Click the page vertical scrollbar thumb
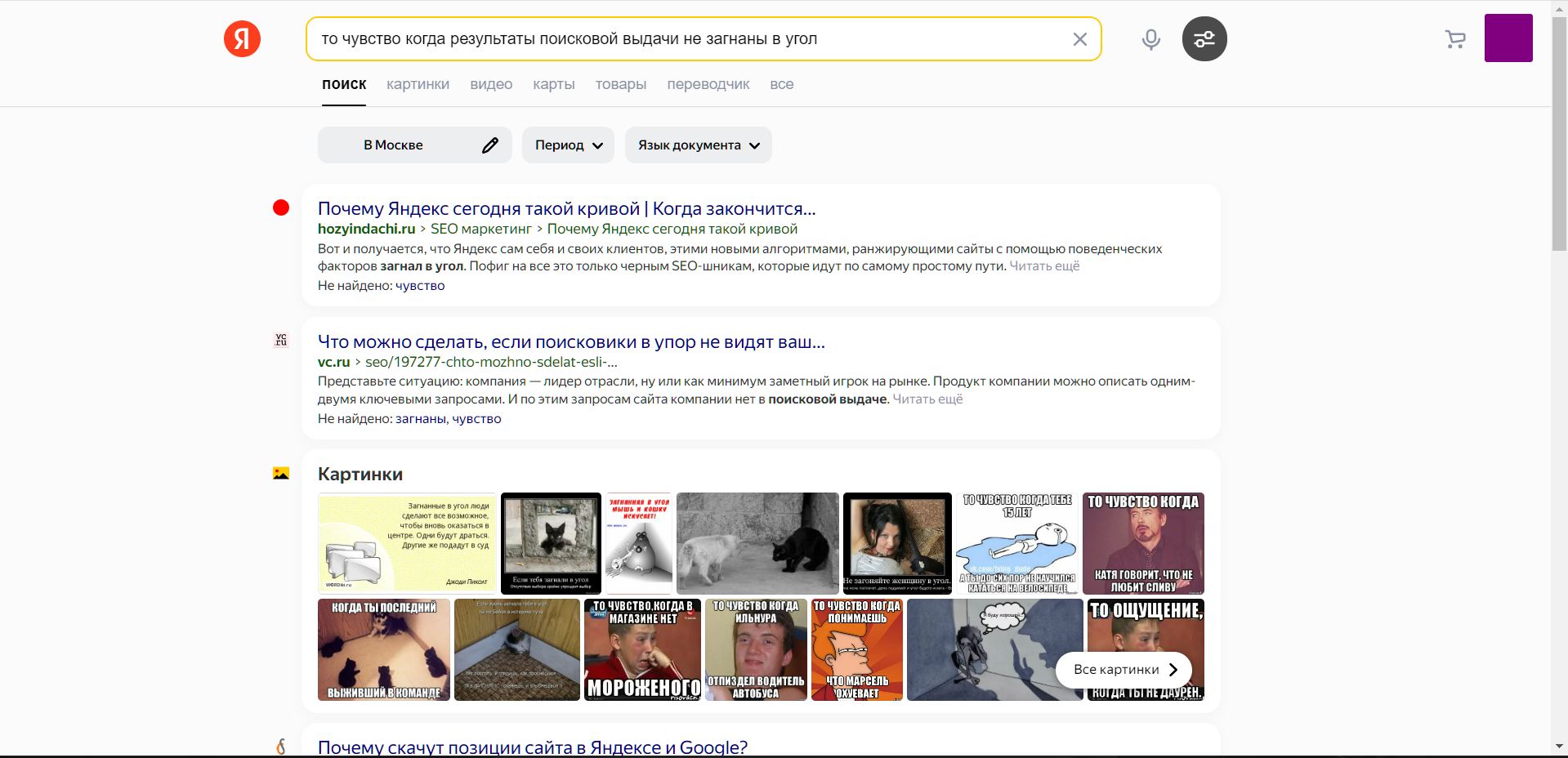1568x758 pixels. pos(1559,132)
